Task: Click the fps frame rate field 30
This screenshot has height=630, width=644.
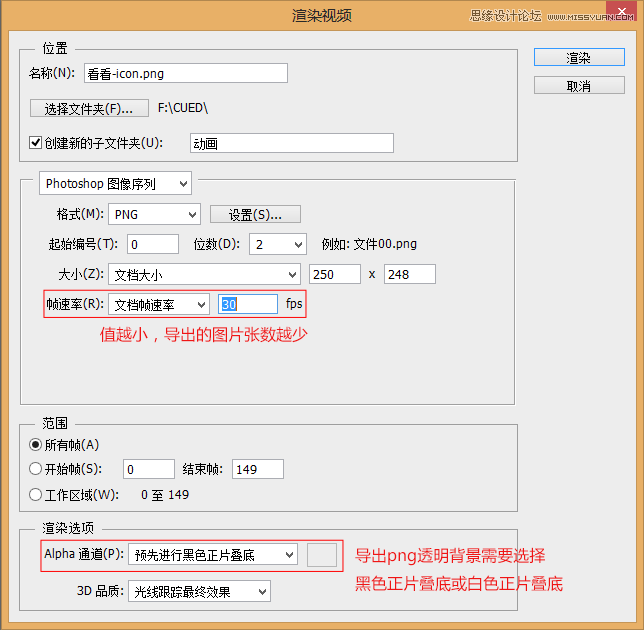Action: click(248, 304)
